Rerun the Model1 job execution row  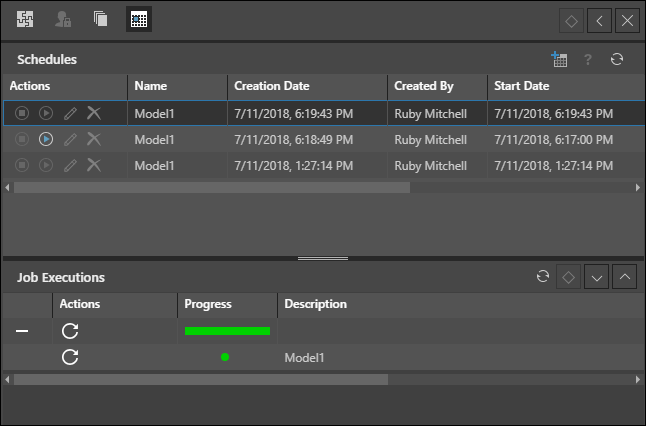click(x=70, y=357)
